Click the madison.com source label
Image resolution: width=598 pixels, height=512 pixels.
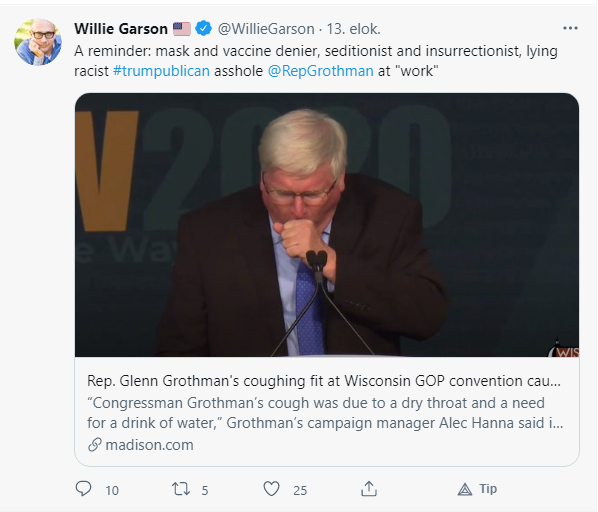[x=150, y=445]
